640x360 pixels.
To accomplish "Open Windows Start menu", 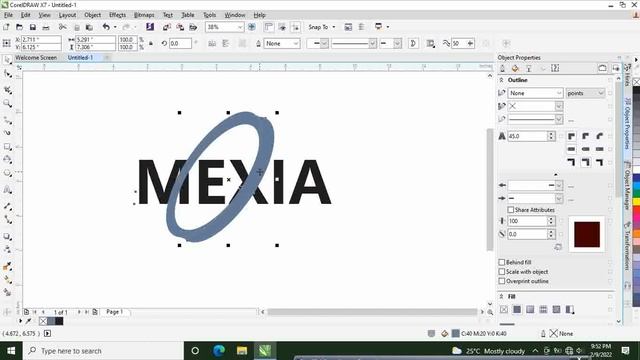I will pyautogui.click(x=11, y=351).
